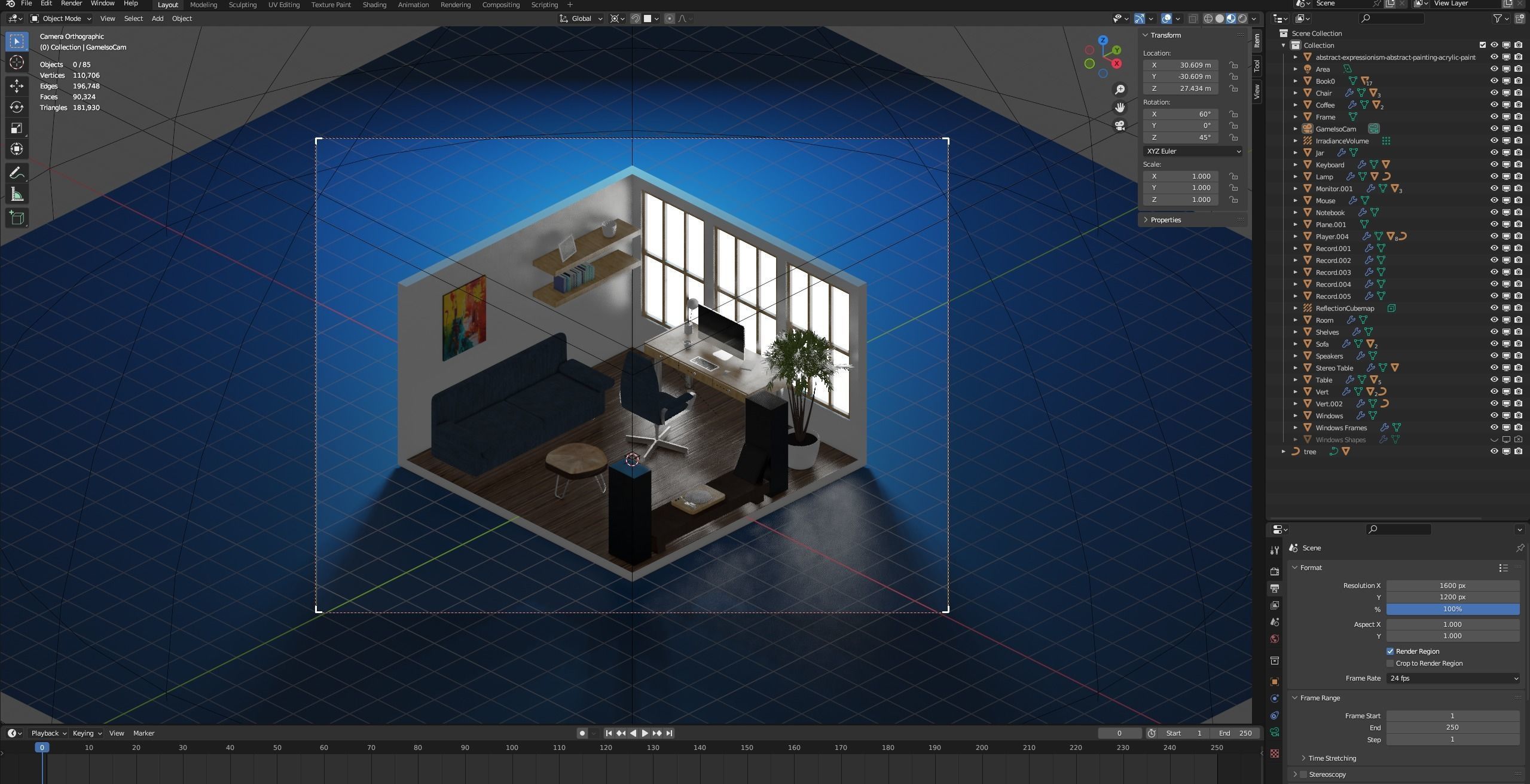Image resolution: width=1530 pixels, height=784 pixels.
Task: Show the Windows Shapes object via eye
Action: [x=1494, y=440]
